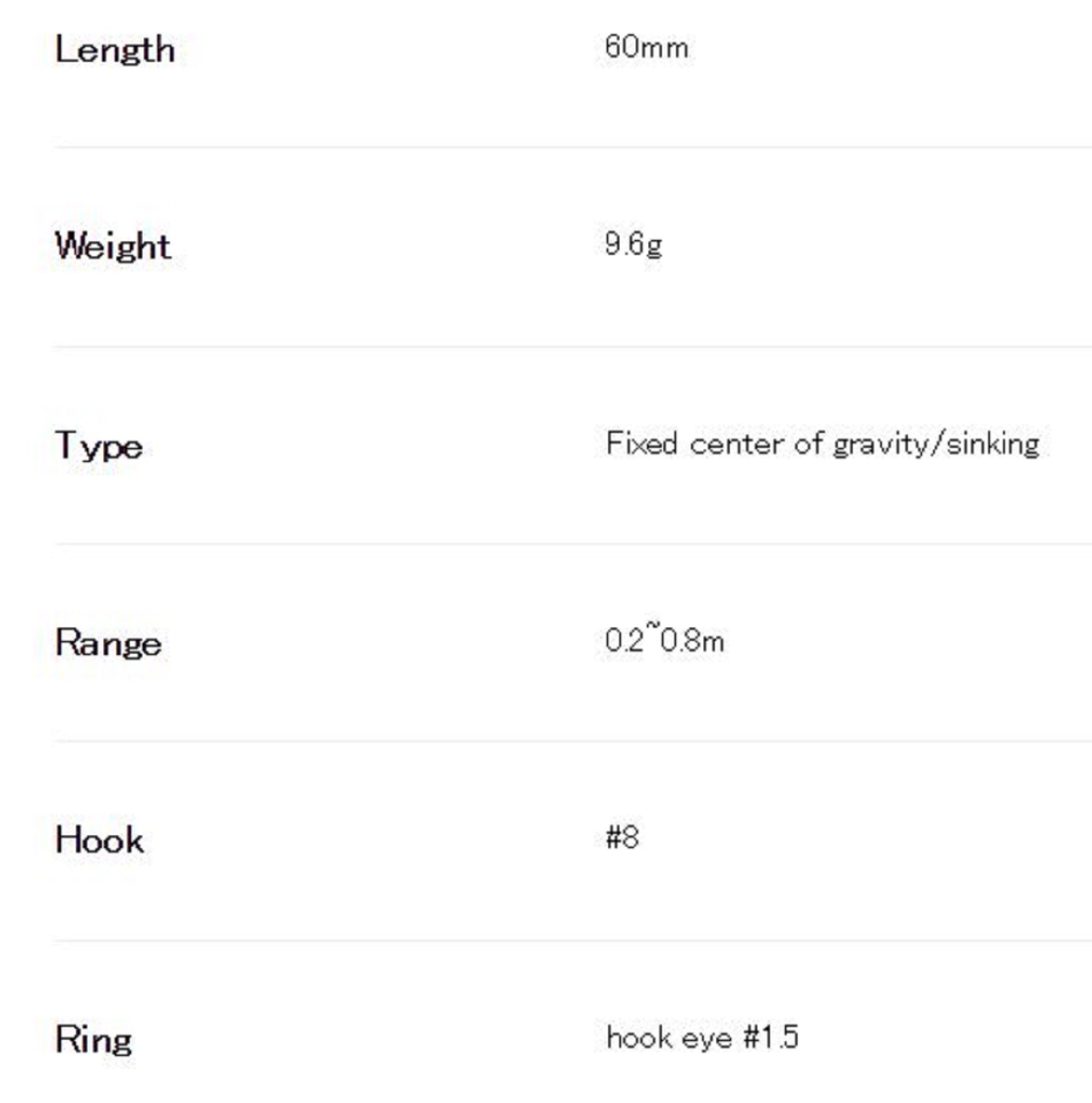Viewport: 1092px width, 1103px height.
Task: Click the divider line below Hook row
Action: click(571, 941)
